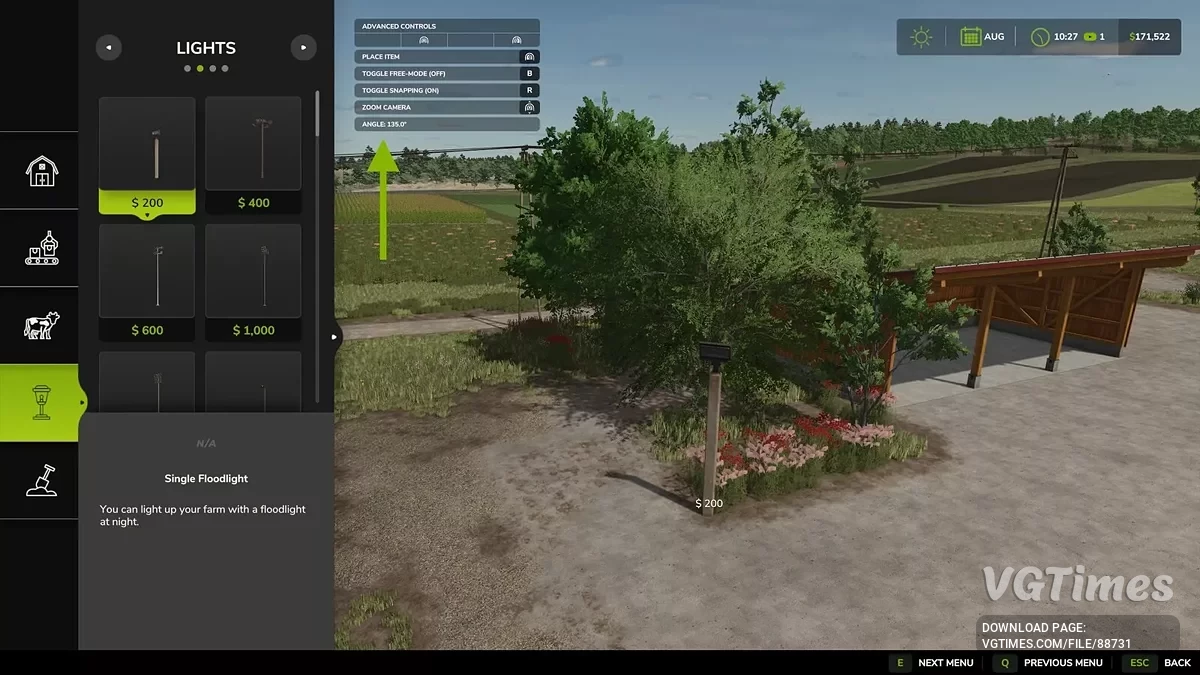Screen dimensions: 1200x675
Task: Open the shovel landscaping category icon
Action: pyautogui.click(x=39, y=479)
